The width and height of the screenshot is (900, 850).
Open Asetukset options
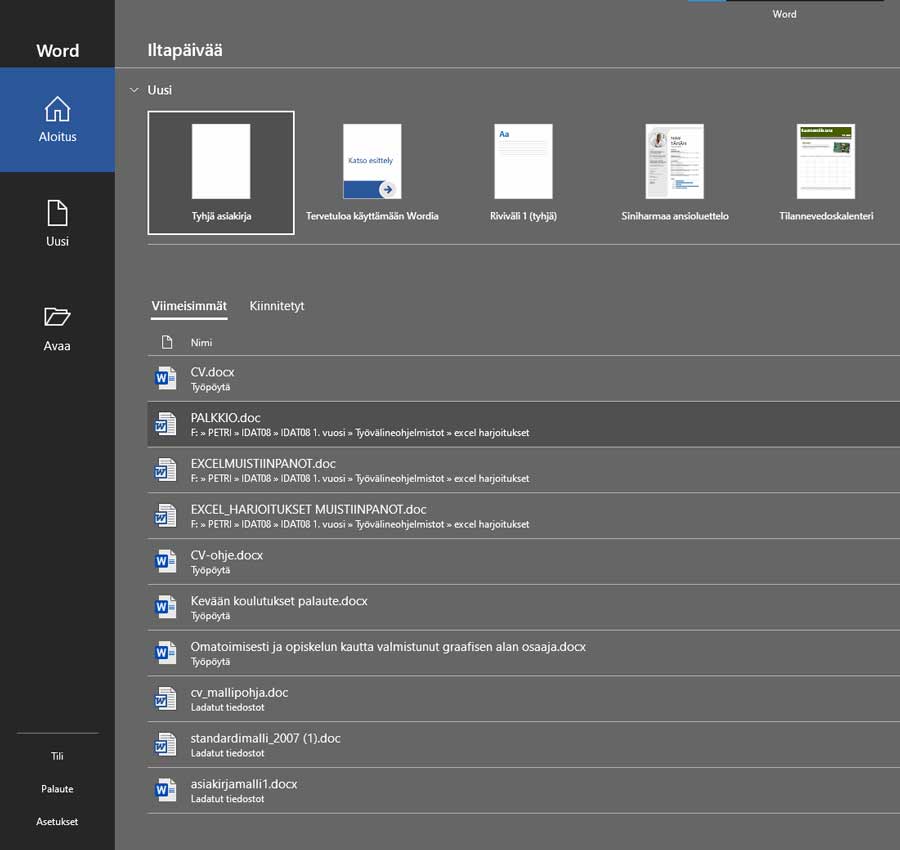pos(57,821)
